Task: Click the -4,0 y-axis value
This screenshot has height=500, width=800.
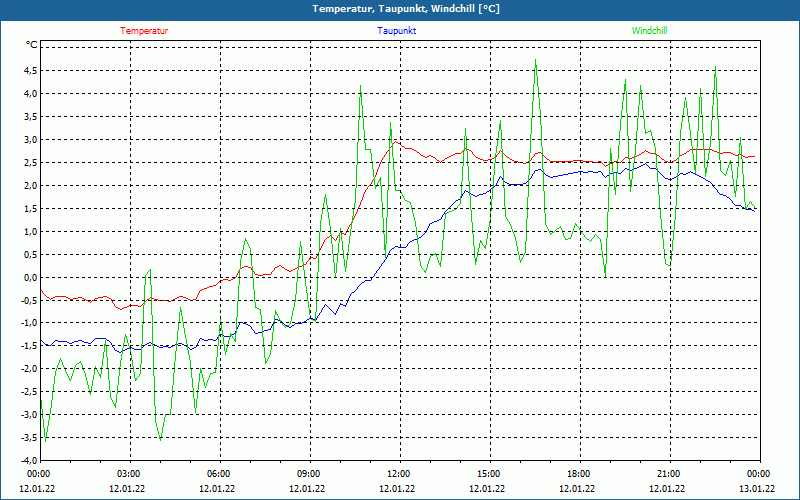Action: [x=29, y=460]
